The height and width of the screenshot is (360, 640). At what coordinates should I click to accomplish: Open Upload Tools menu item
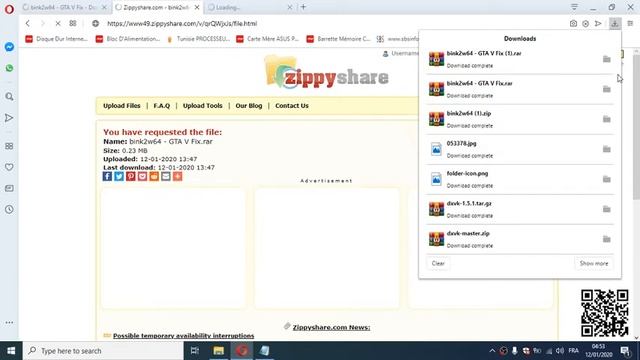pyautogui.click(x=202, y=106)
